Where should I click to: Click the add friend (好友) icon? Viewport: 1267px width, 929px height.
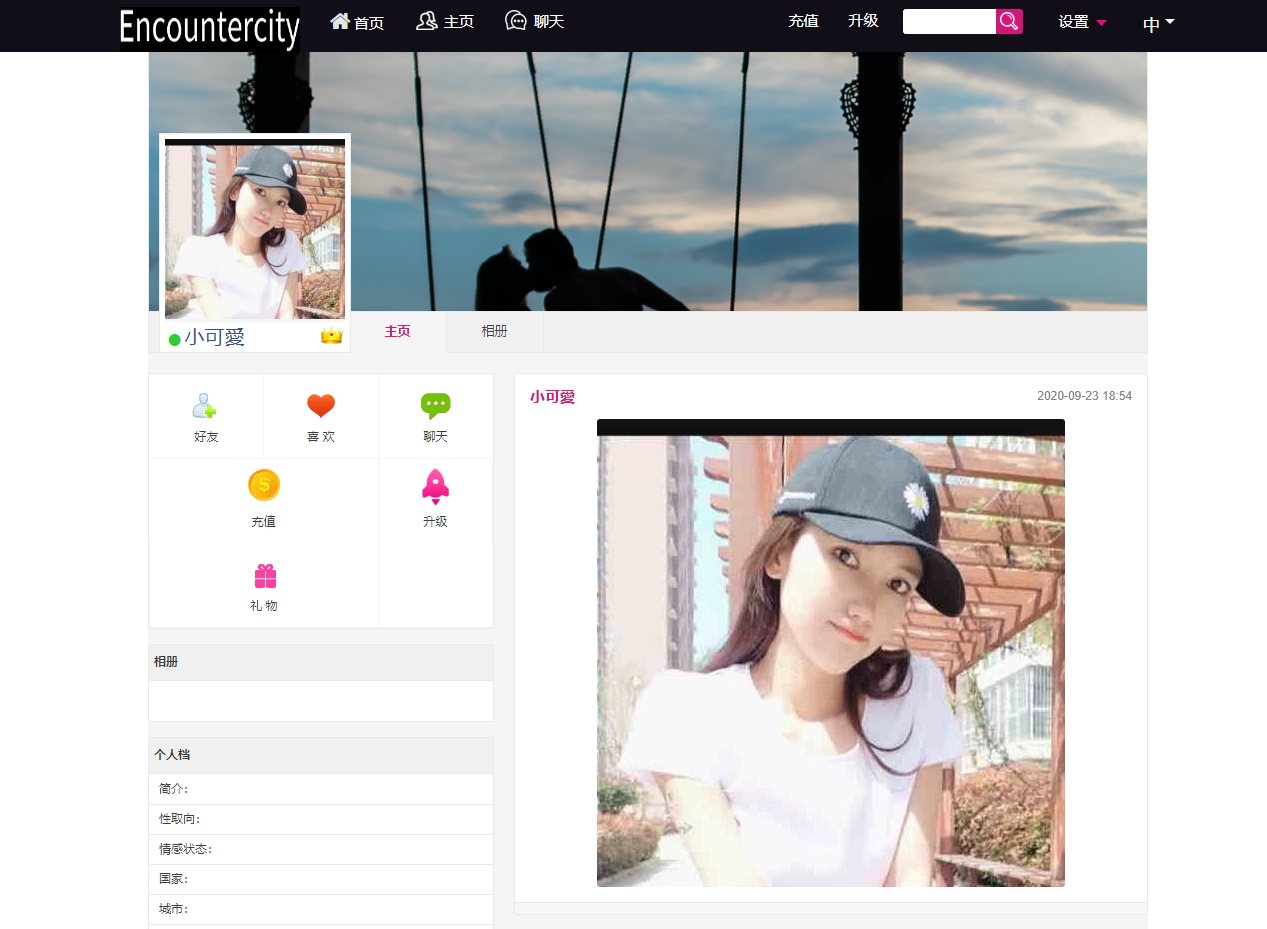click(x=205, y=406)
